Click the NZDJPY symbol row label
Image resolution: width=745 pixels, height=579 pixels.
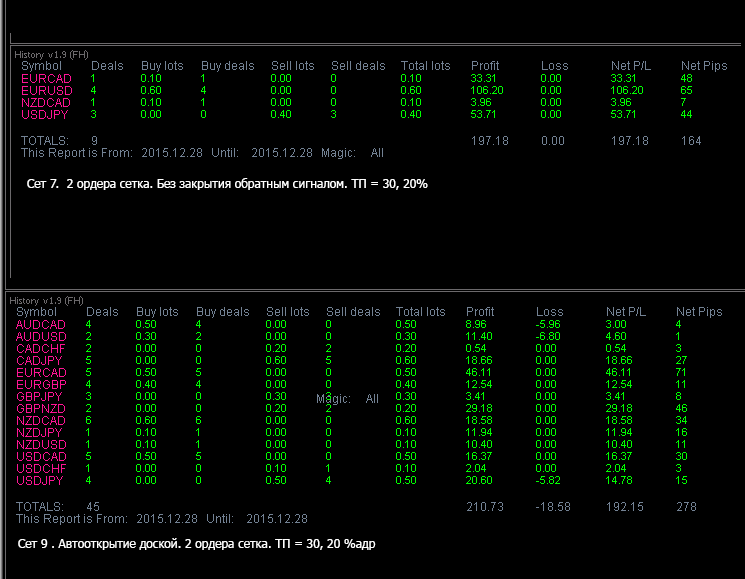[39, 433]
